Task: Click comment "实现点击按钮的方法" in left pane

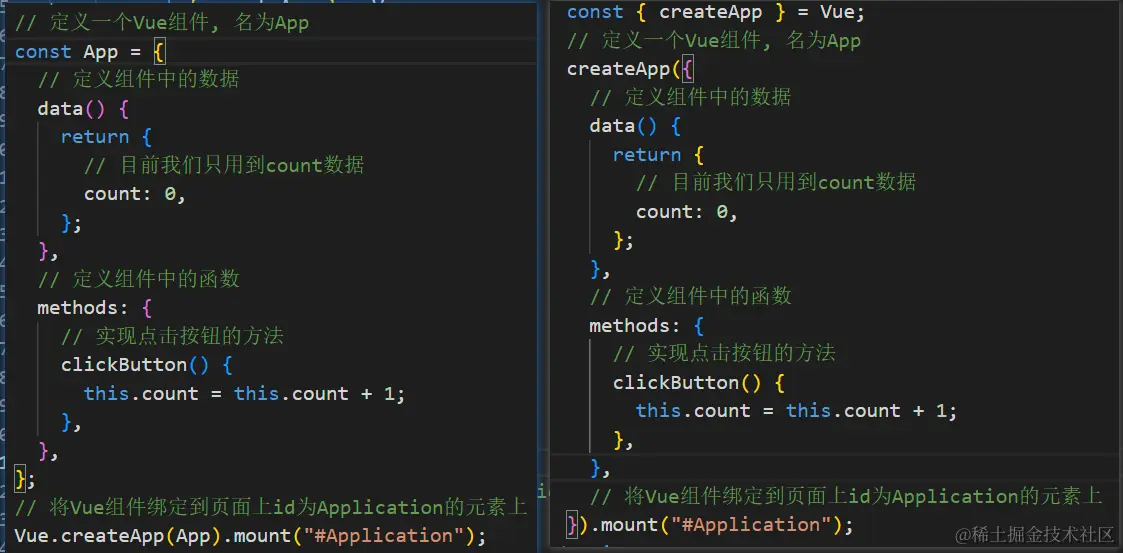Action: click(x=173, y=336)
